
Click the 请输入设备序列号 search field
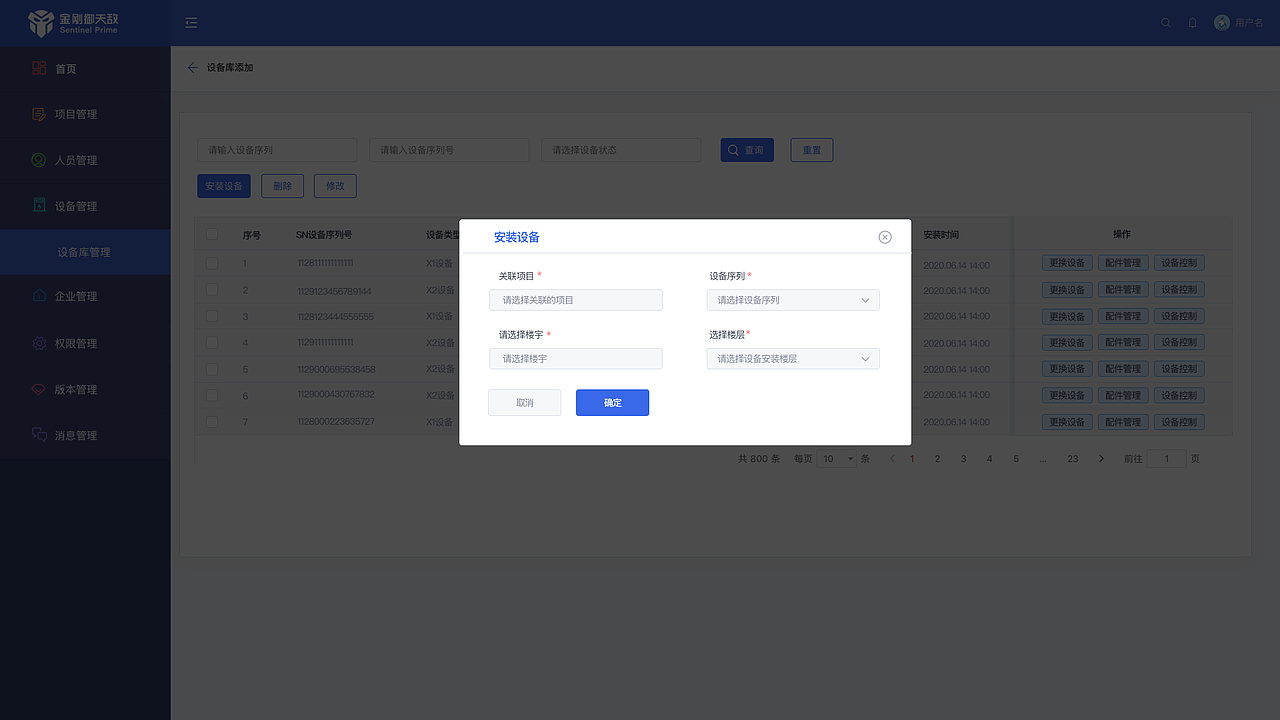click(449, 150)
